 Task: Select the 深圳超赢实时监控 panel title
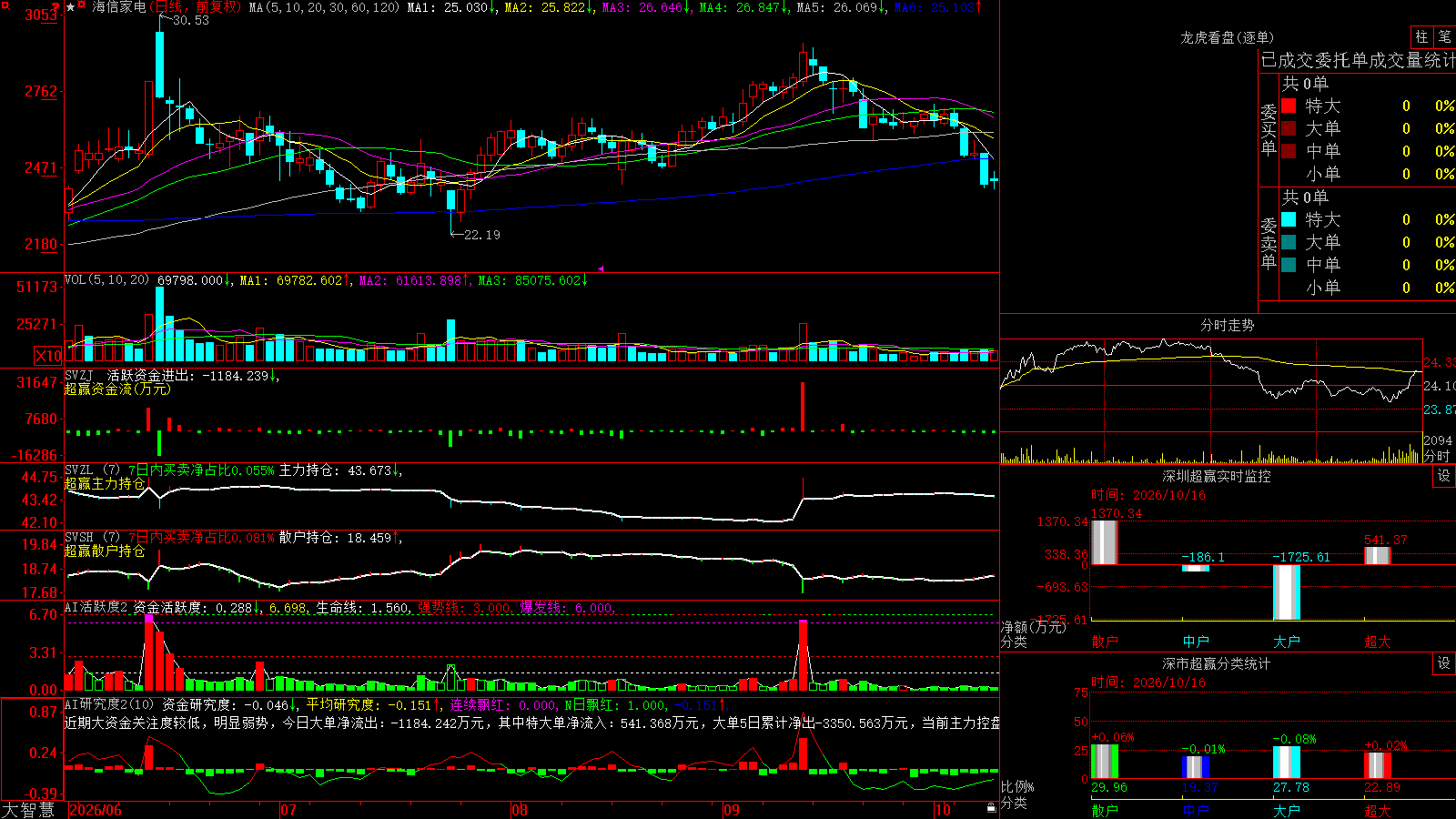click(x=1216, y=476)
